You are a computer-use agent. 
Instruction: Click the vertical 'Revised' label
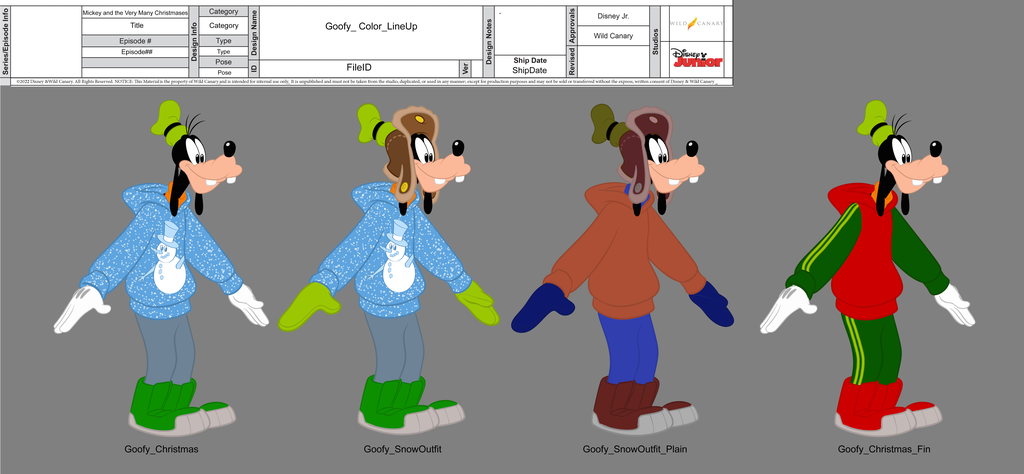(x=571, y=61)
